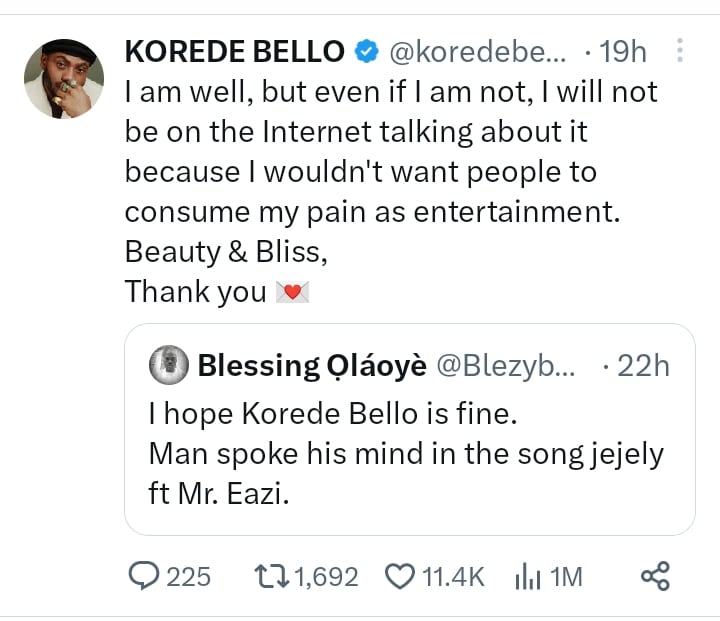Click the blue verified badge
Viewport: 720px width, 621px height.
pyautogui.click(x=368, y=51)
